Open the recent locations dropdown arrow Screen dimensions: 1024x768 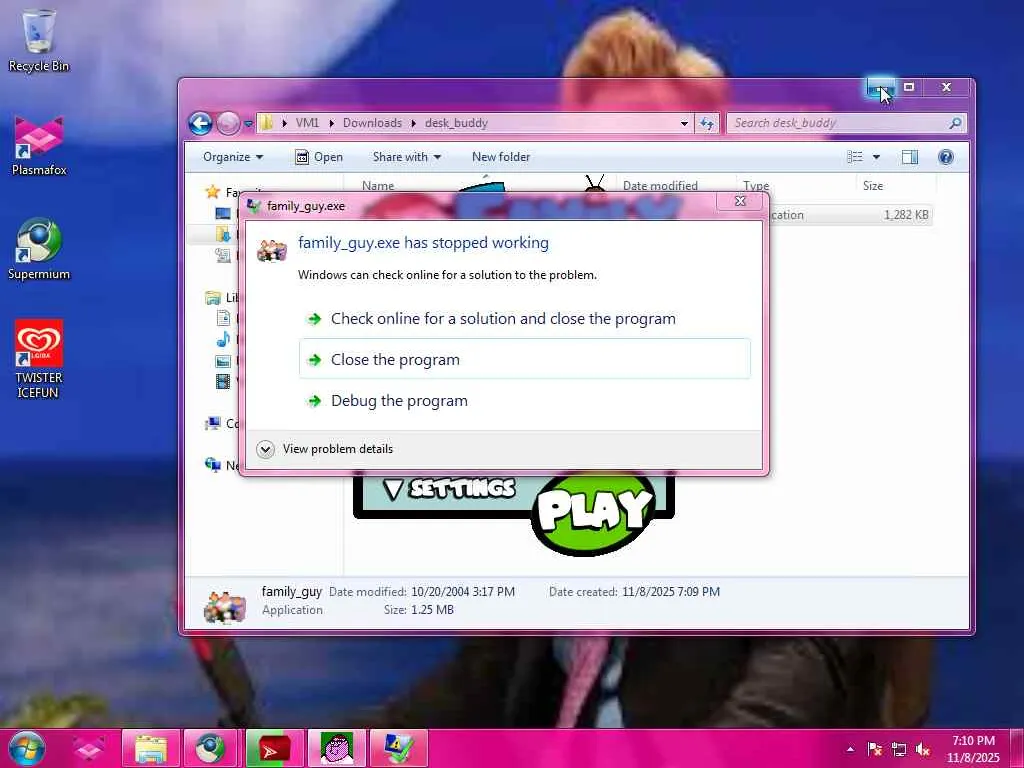tap(248, 123)
